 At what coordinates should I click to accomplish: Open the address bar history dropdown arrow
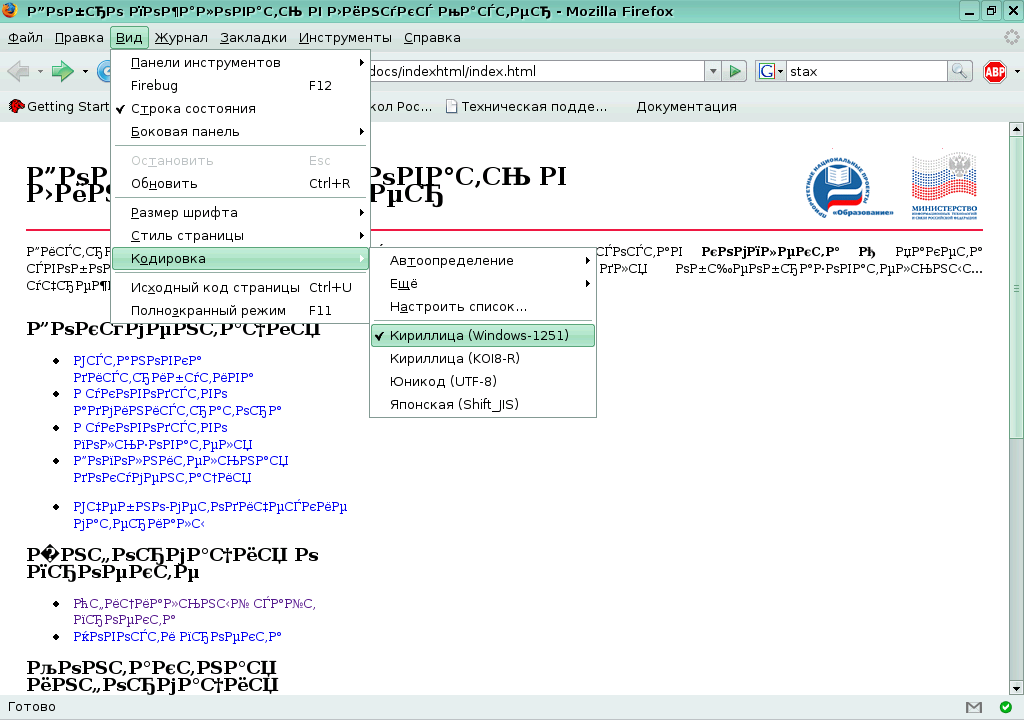(713, 71)
